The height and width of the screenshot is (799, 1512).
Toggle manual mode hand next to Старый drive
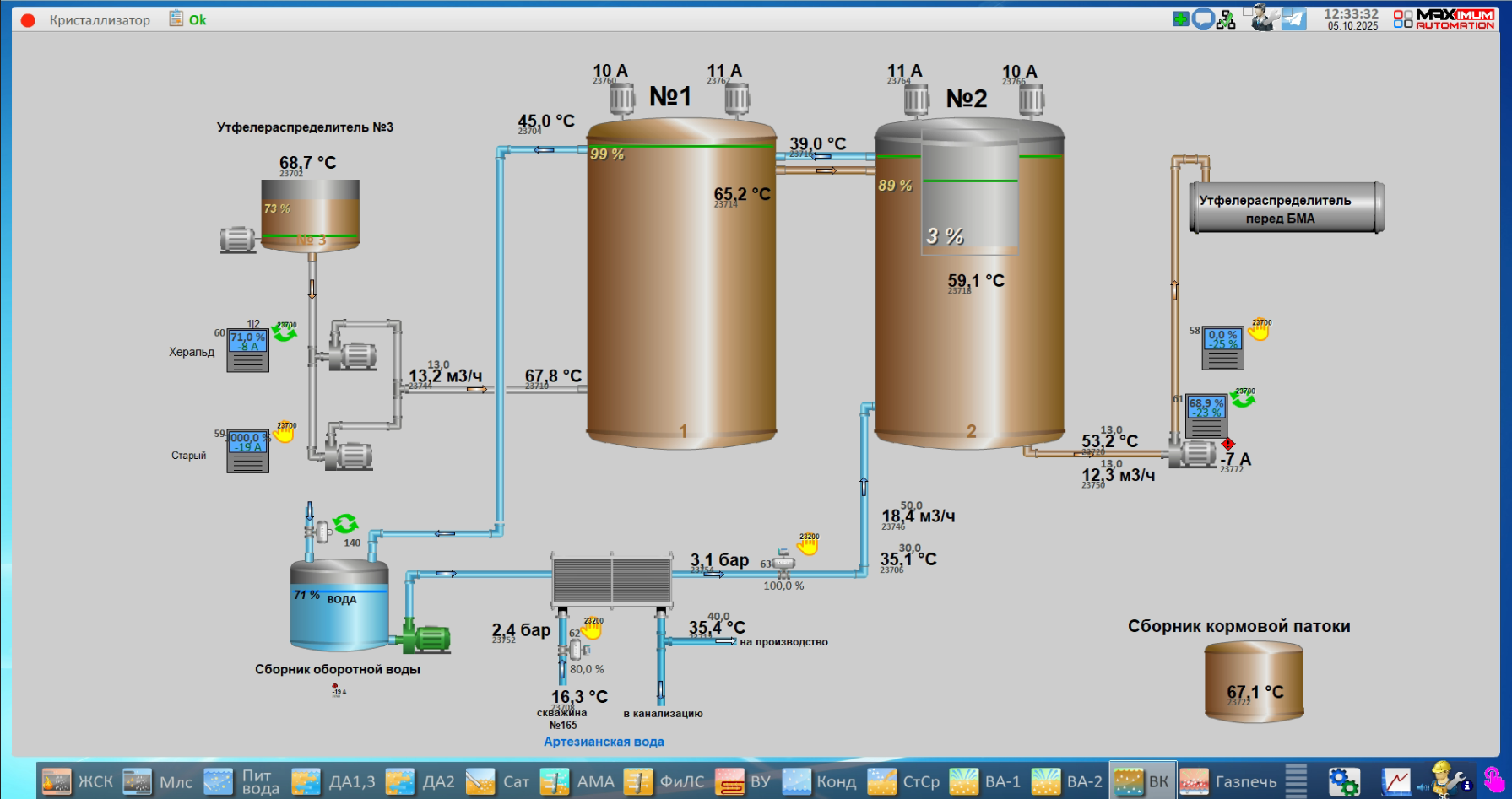point(284,433)
